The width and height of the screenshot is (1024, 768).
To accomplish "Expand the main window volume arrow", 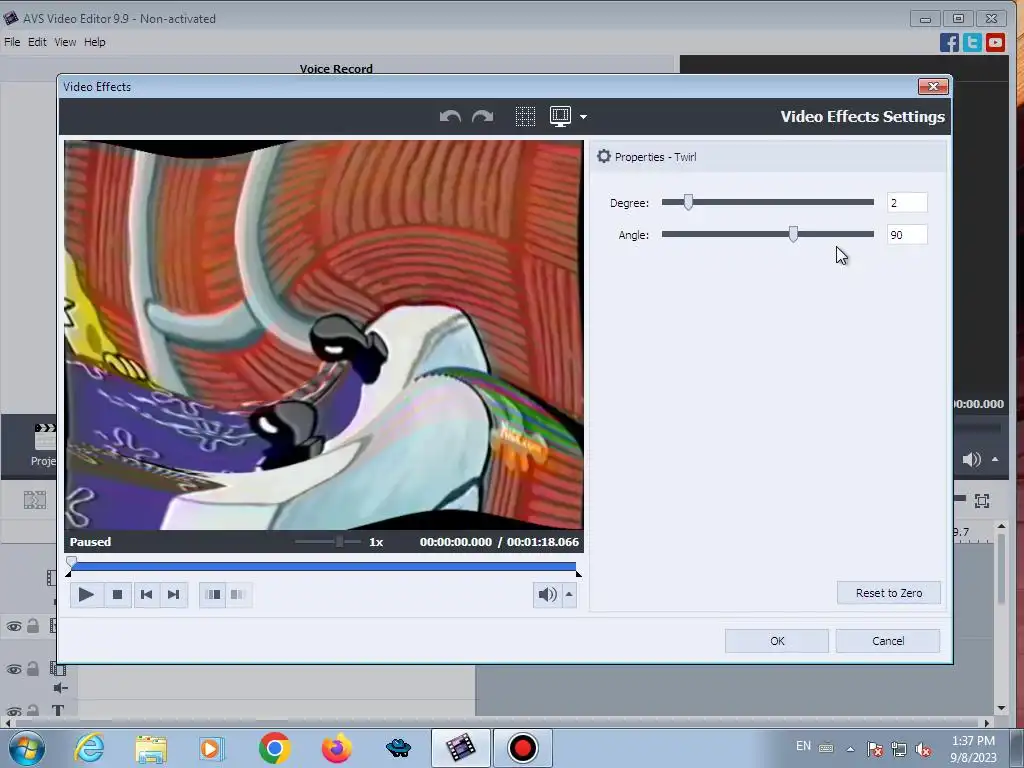I will pos(995,459).
